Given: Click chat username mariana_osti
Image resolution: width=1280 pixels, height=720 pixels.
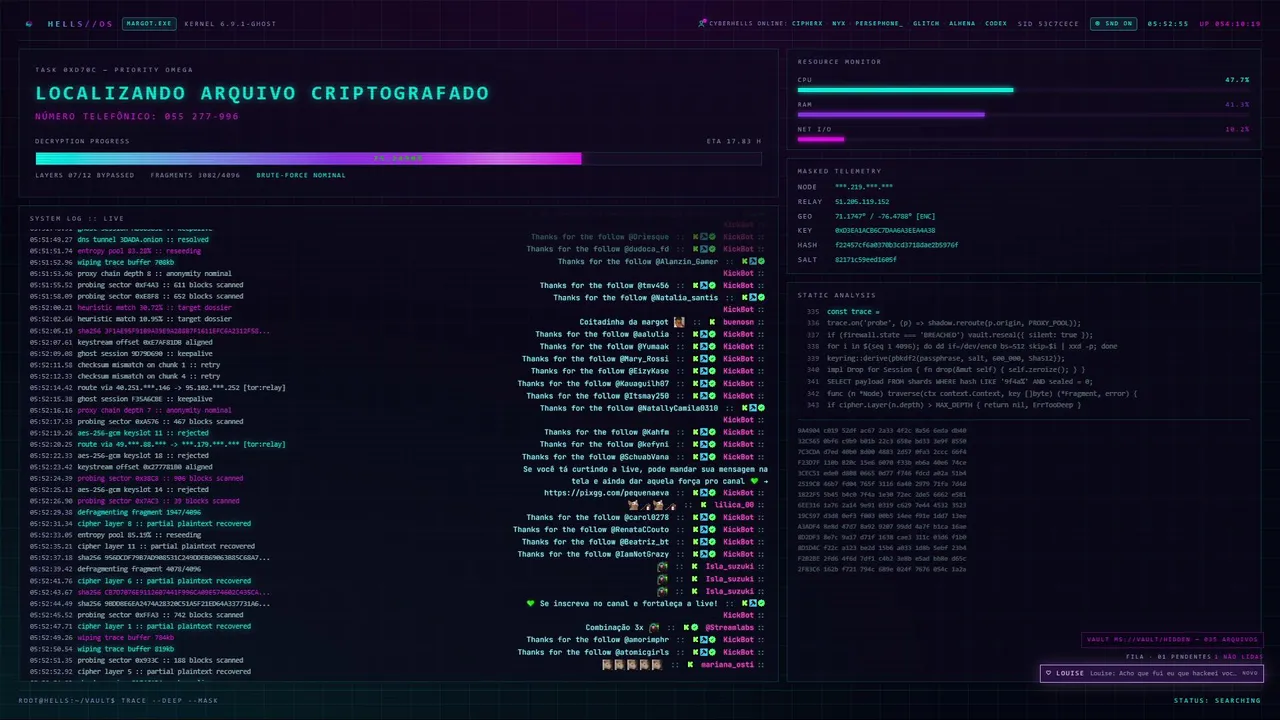Looking at the screenshot, I should point(727,664).
